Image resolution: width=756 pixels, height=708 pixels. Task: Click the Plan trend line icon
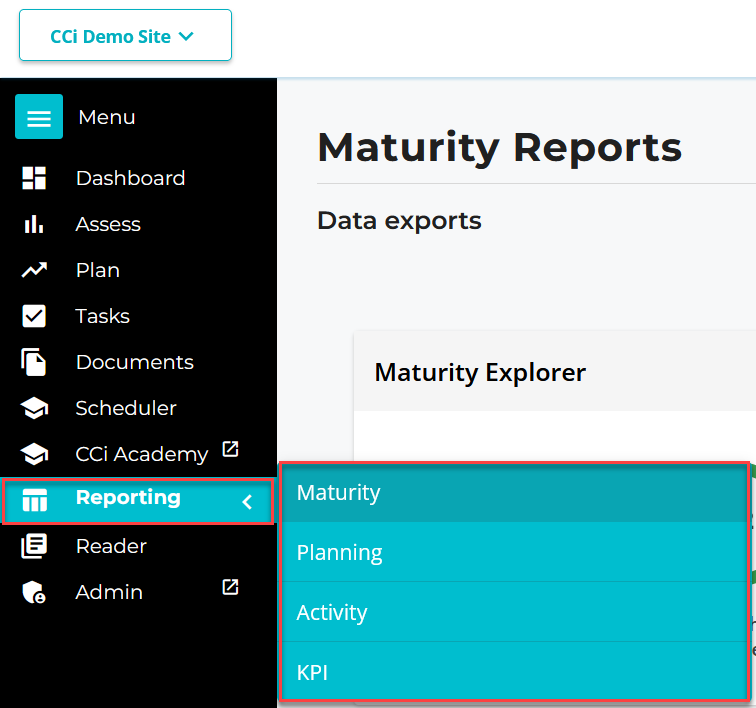pyautogui.click(x=34, y=270)
